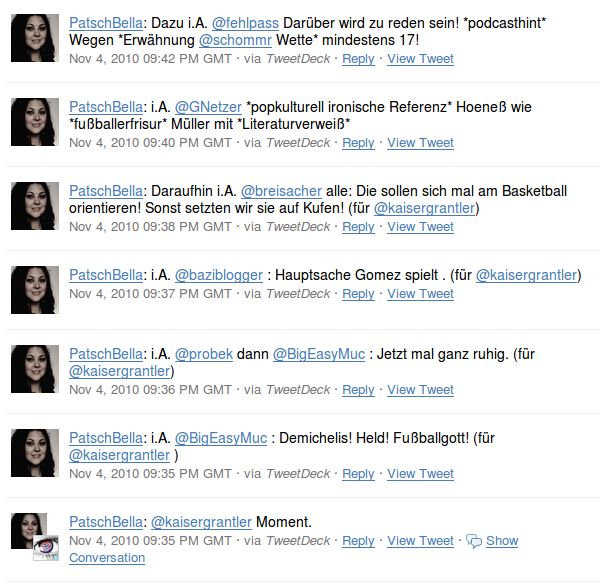Image resolution: width=606 pixels, height=585 pixels.
Task: Click the conversation speech-bubble icon
Action: (x=474, y=541)
